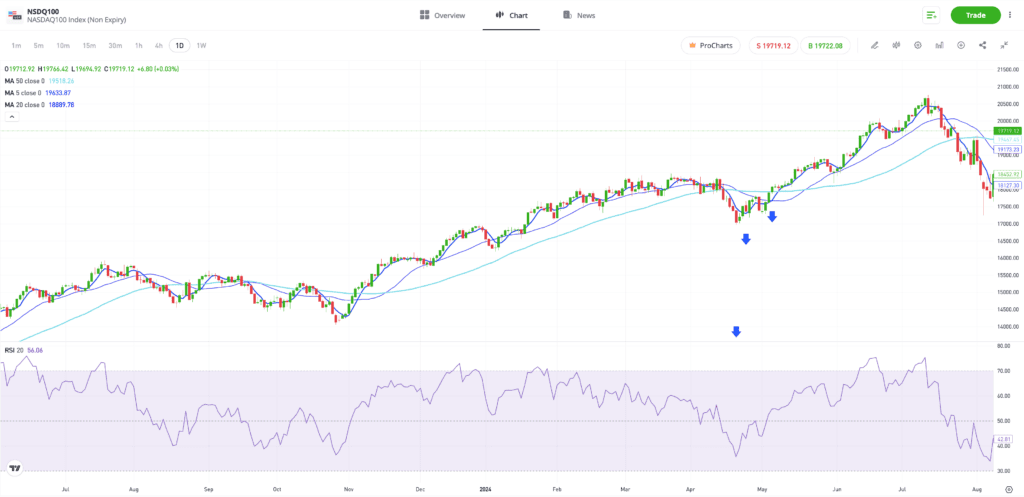Click the TradingView logo in RSI pane
Screen dimensions: 1024x497
[x=14, y=468]
